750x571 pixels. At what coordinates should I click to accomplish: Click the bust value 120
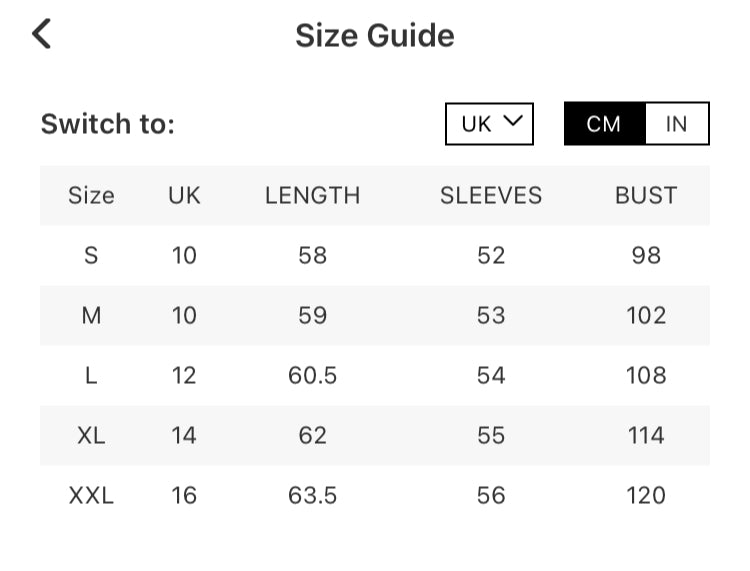(646, 495)
